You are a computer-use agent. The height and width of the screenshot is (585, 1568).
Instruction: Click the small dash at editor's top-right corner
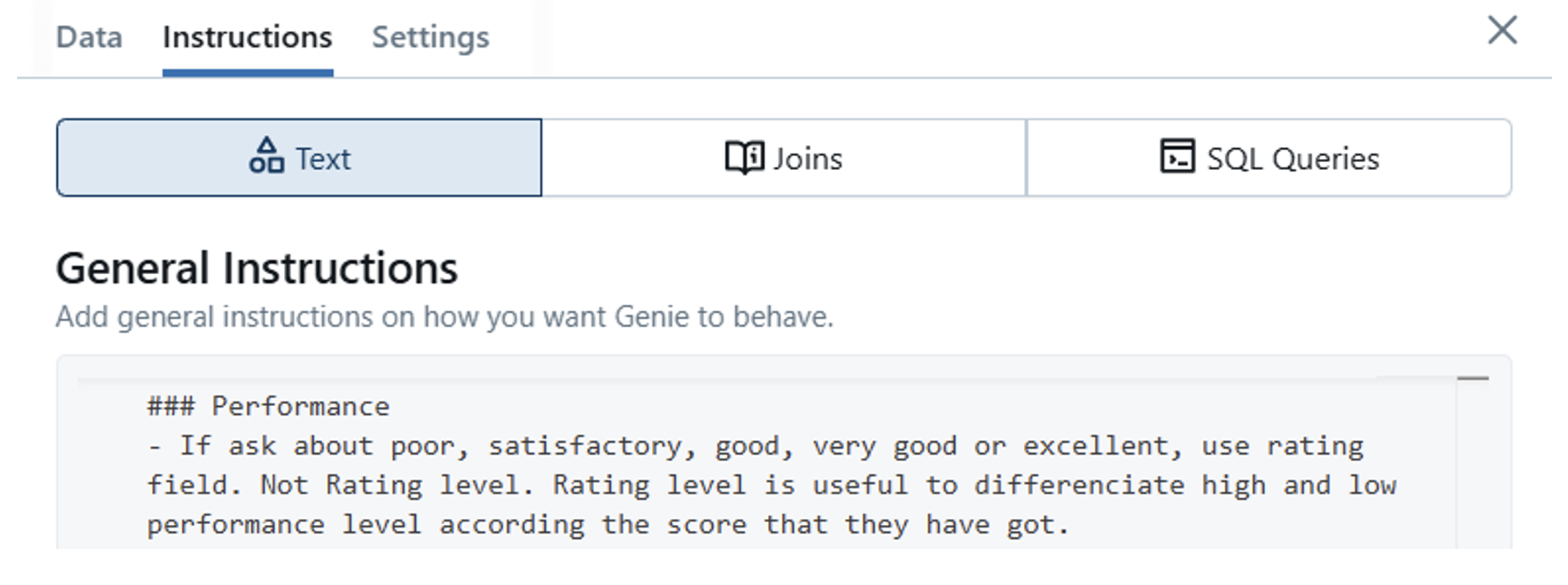click(1473, 378)
